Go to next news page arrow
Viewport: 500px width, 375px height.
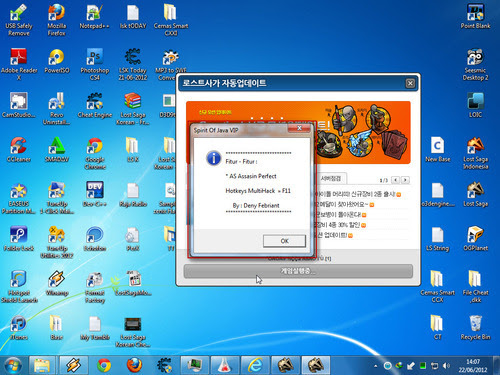pos(405,180)
